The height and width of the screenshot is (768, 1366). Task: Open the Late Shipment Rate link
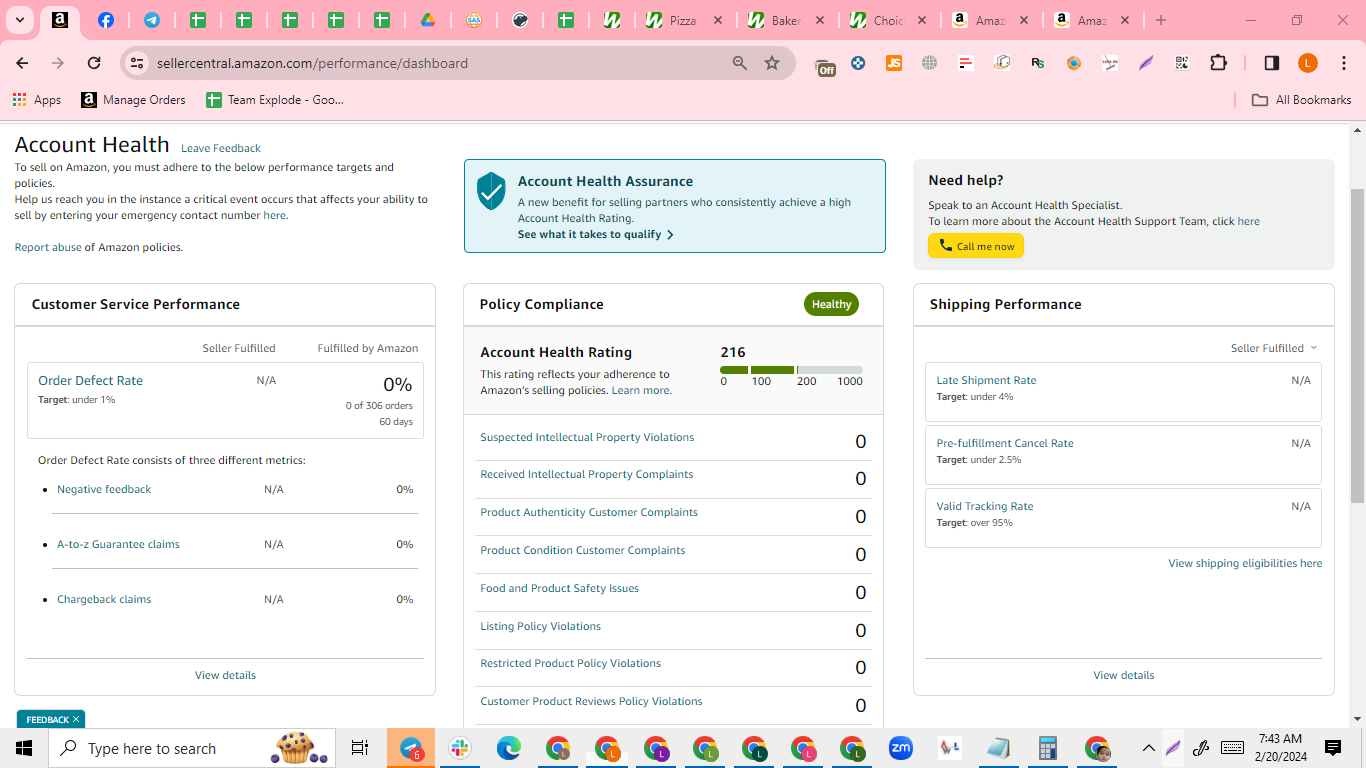986,380
